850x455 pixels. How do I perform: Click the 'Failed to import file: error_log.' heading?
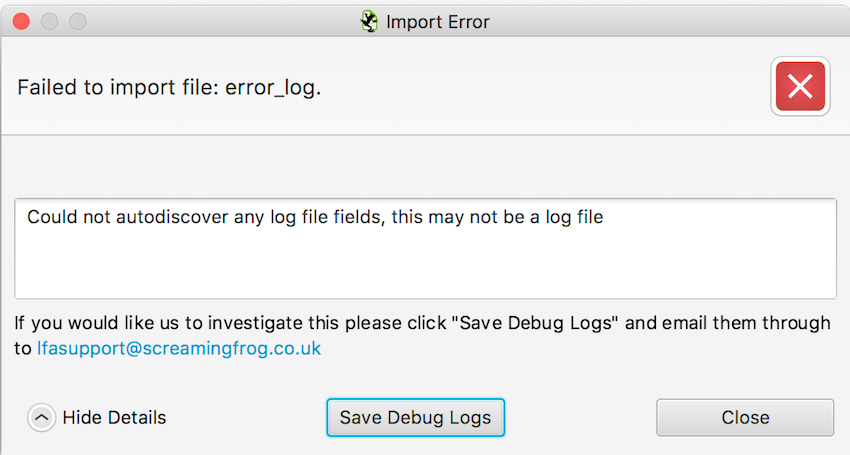pos(169,87)
